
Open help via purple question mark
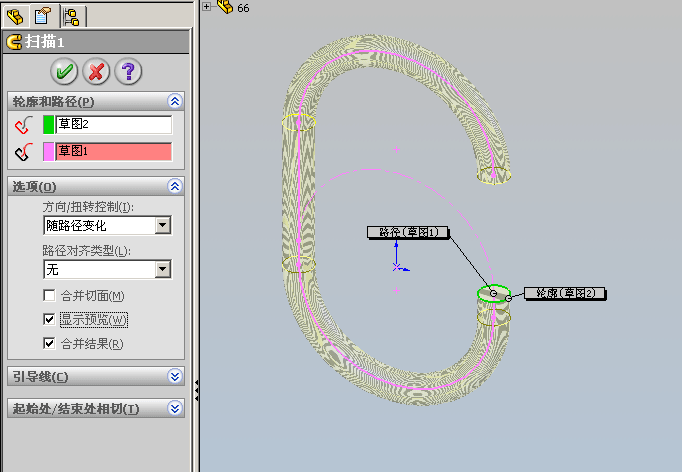click(128, 71)
